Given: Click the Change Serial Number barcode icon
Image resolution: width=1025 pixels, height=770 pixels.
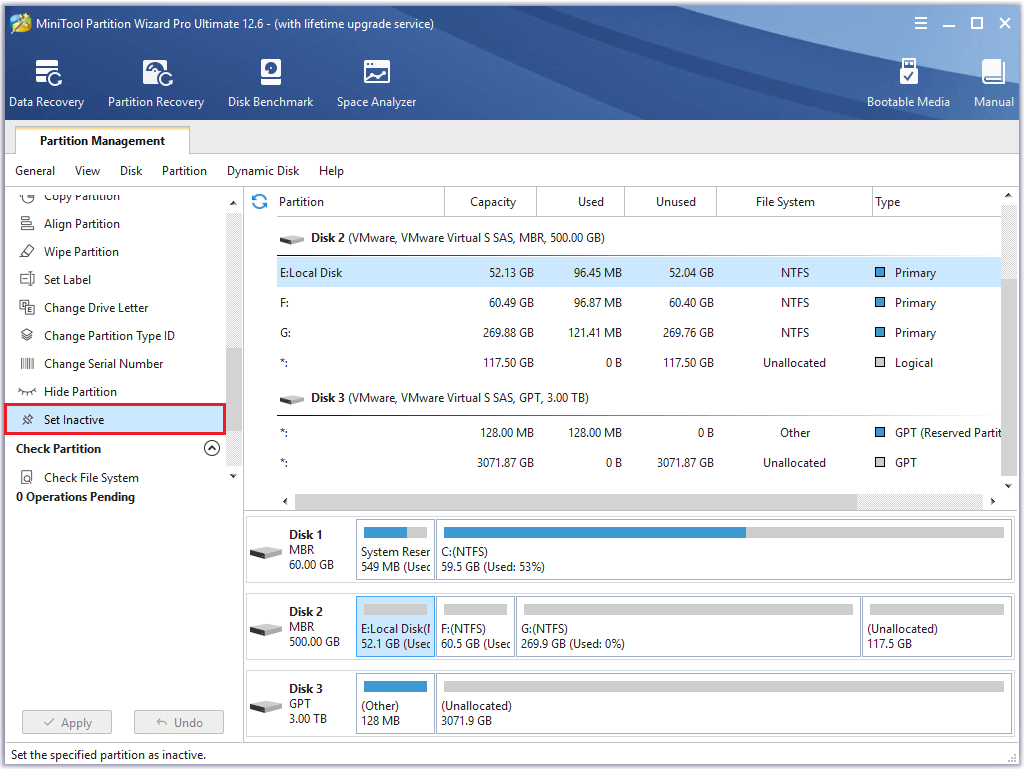Looking at the screenshot, I should pyautogui.click(x=27, y=363).
